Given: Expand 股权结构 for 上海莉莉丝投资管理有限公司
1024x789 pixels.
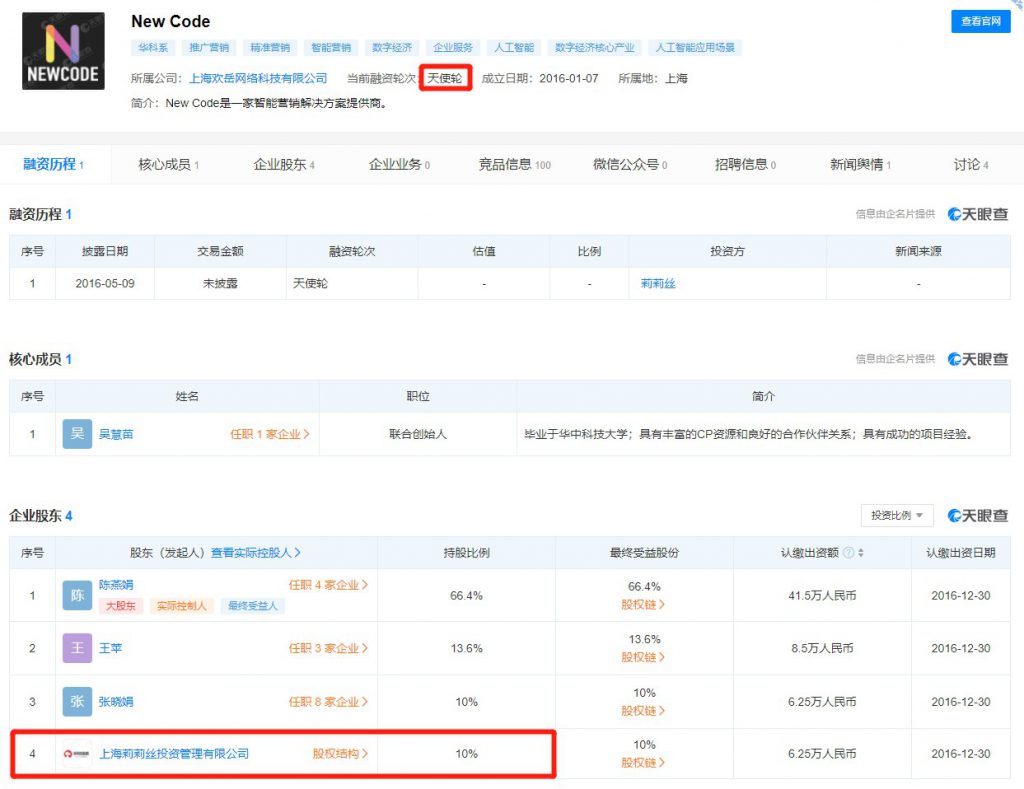Looking at the screenshot, I should click(x=340, y=754).
